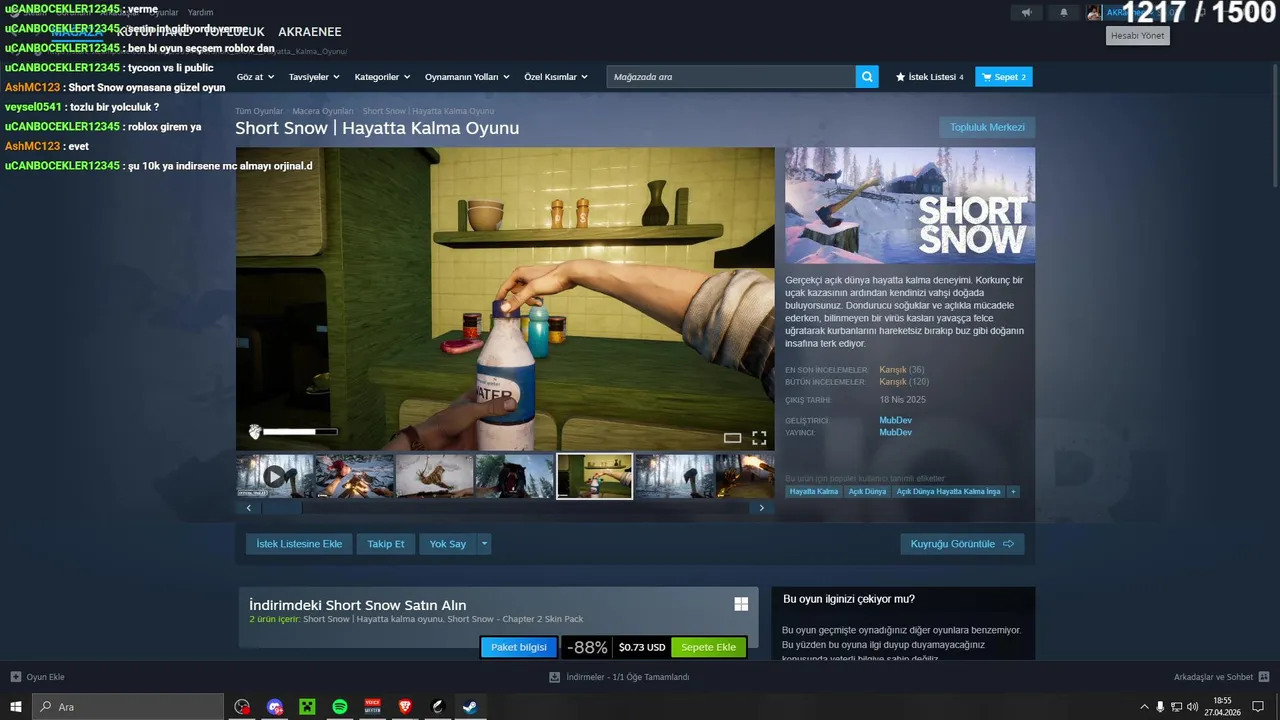The width and height of the screenshot is (1280, 720).
Task: Click the Windows taskbar Ara search box
Action: [x=128, y=707]
